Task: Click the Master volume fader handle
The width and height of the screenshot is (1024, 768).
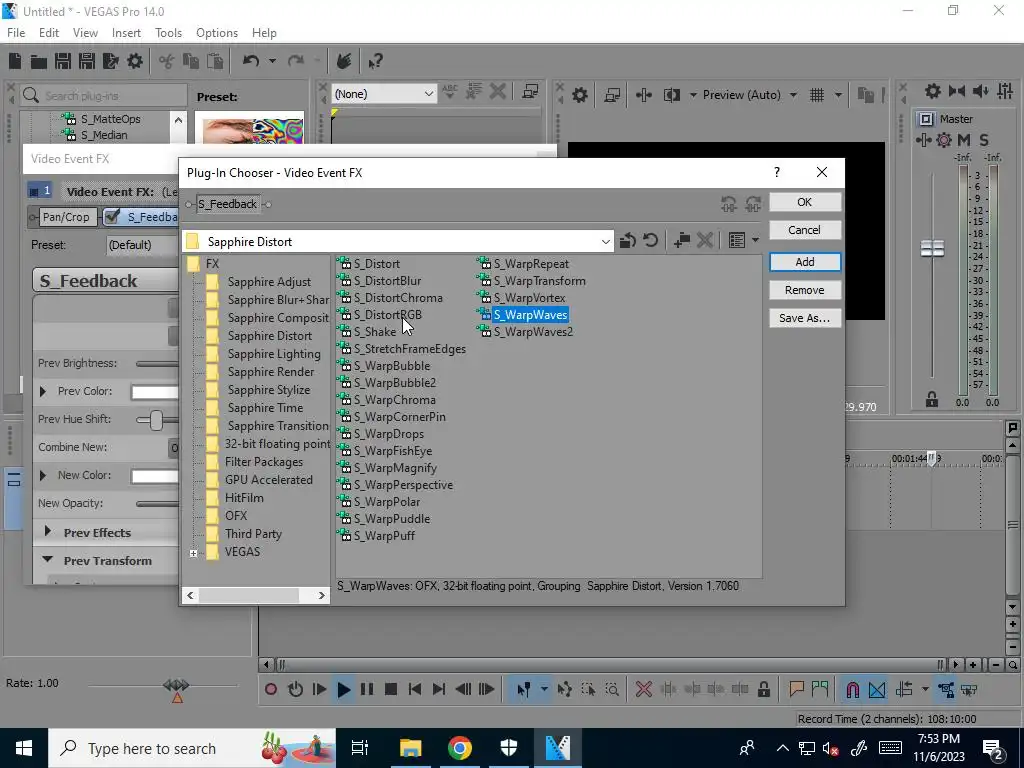Action: coord(932,248)
